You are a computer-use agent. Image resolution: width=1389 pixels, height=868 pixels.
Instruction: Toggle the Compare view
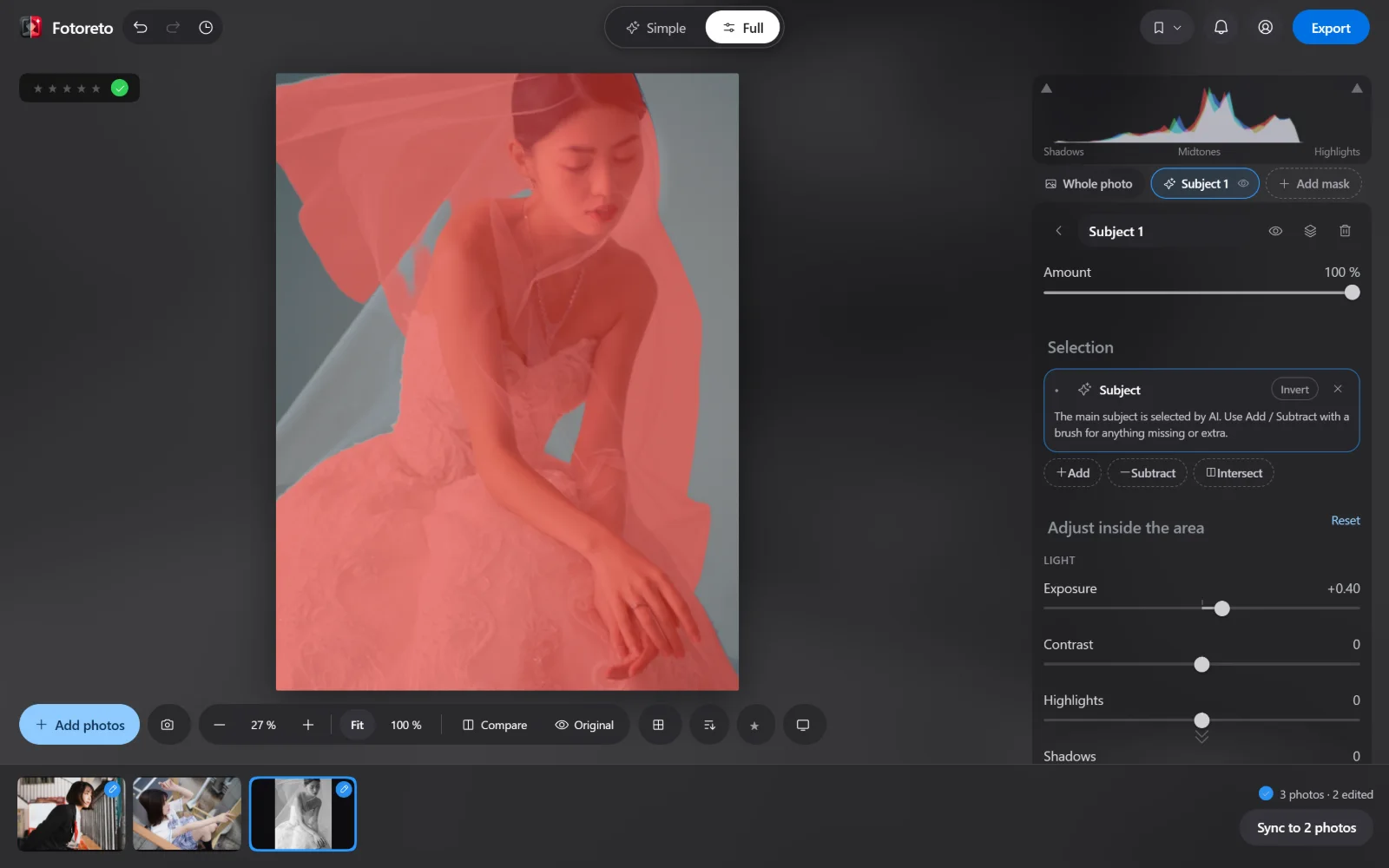point(495,725)
